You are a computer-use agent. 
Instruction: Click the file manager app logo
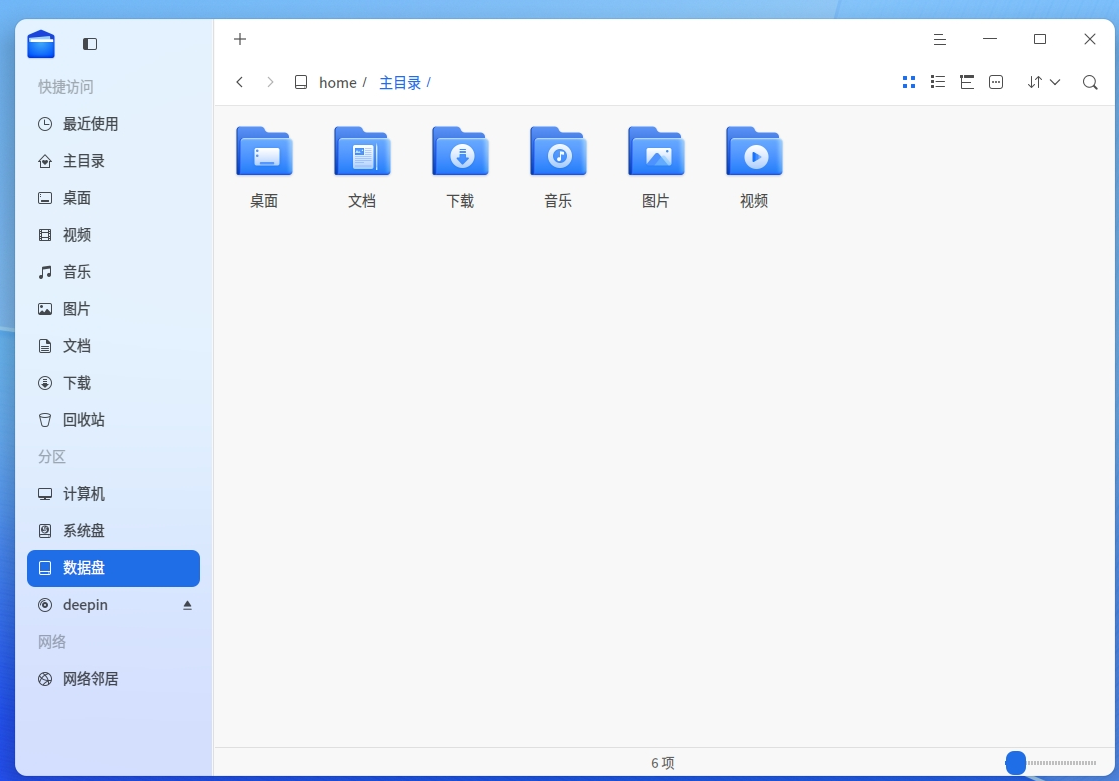pos(41,44)
